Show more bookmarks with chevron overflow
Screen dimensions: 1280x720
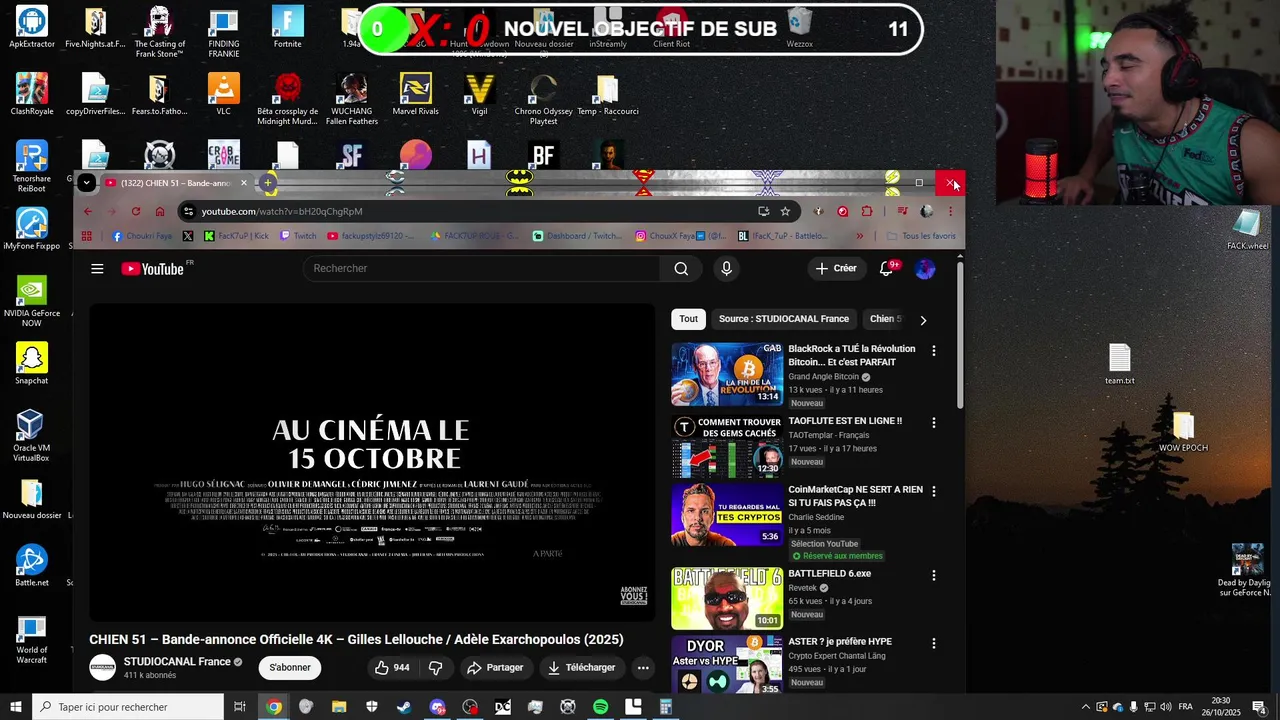click(x=859, y=236)
